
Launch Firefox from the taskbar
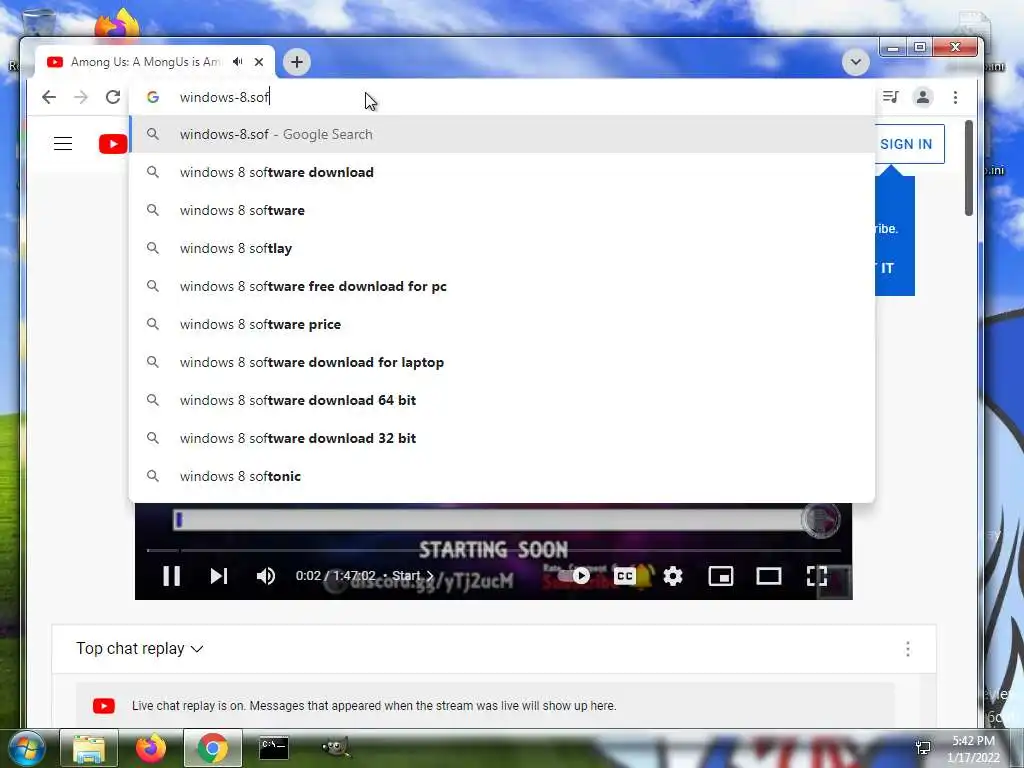click(151, 748)
